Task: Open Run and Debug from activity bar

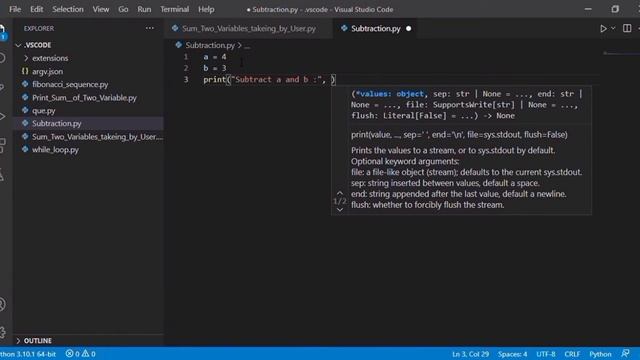Action: 2,116
